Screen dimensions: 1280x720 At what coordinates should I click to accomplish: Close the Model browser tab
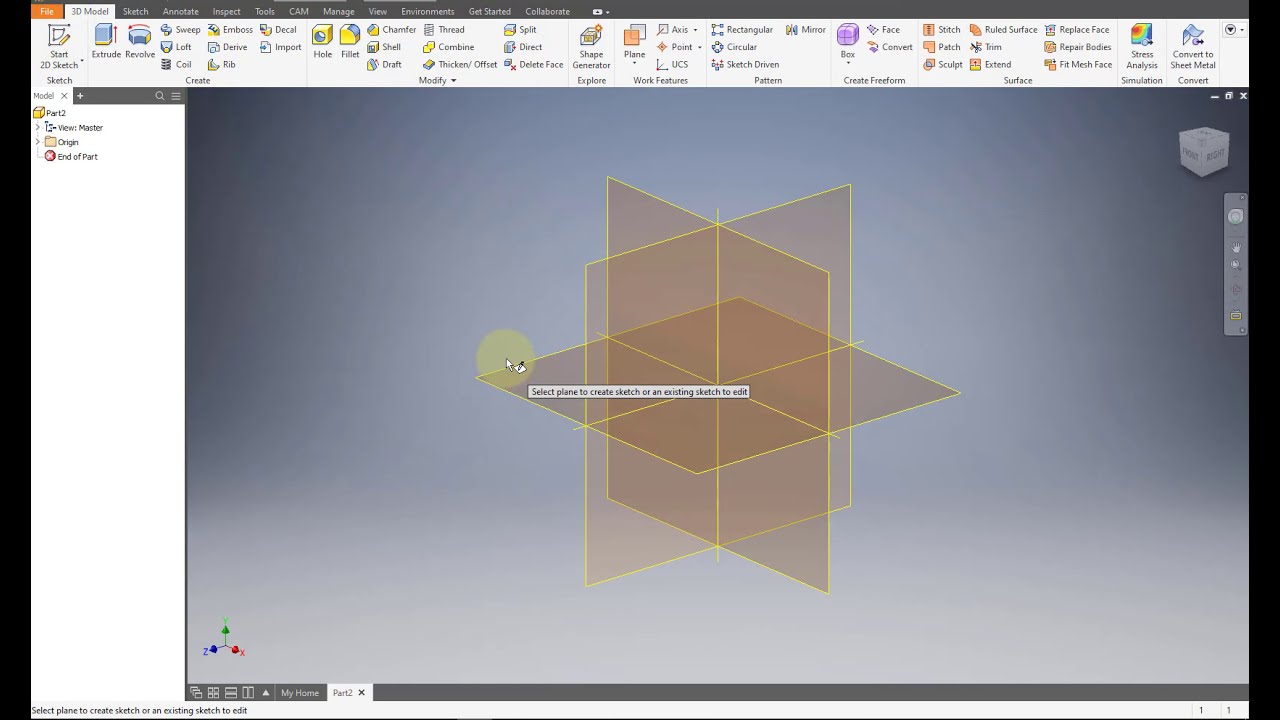[x=65, y=96]
